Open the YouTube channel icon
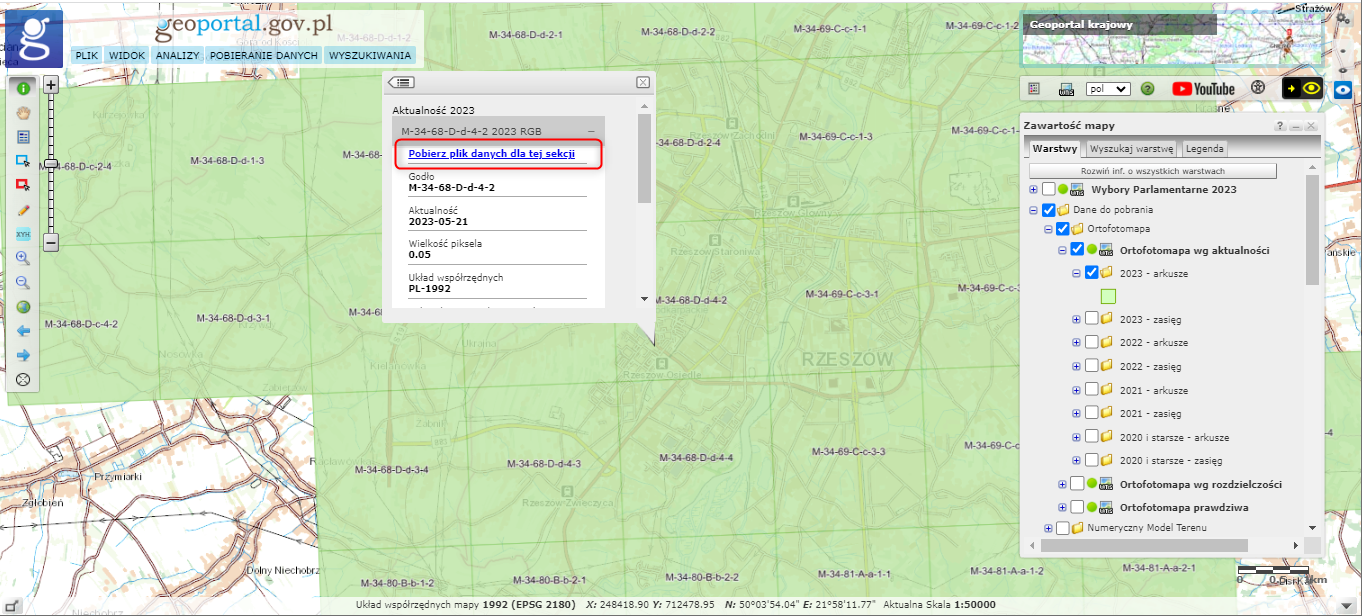The height and width of the screenshot is (616, 1362). click(1203, 89)
